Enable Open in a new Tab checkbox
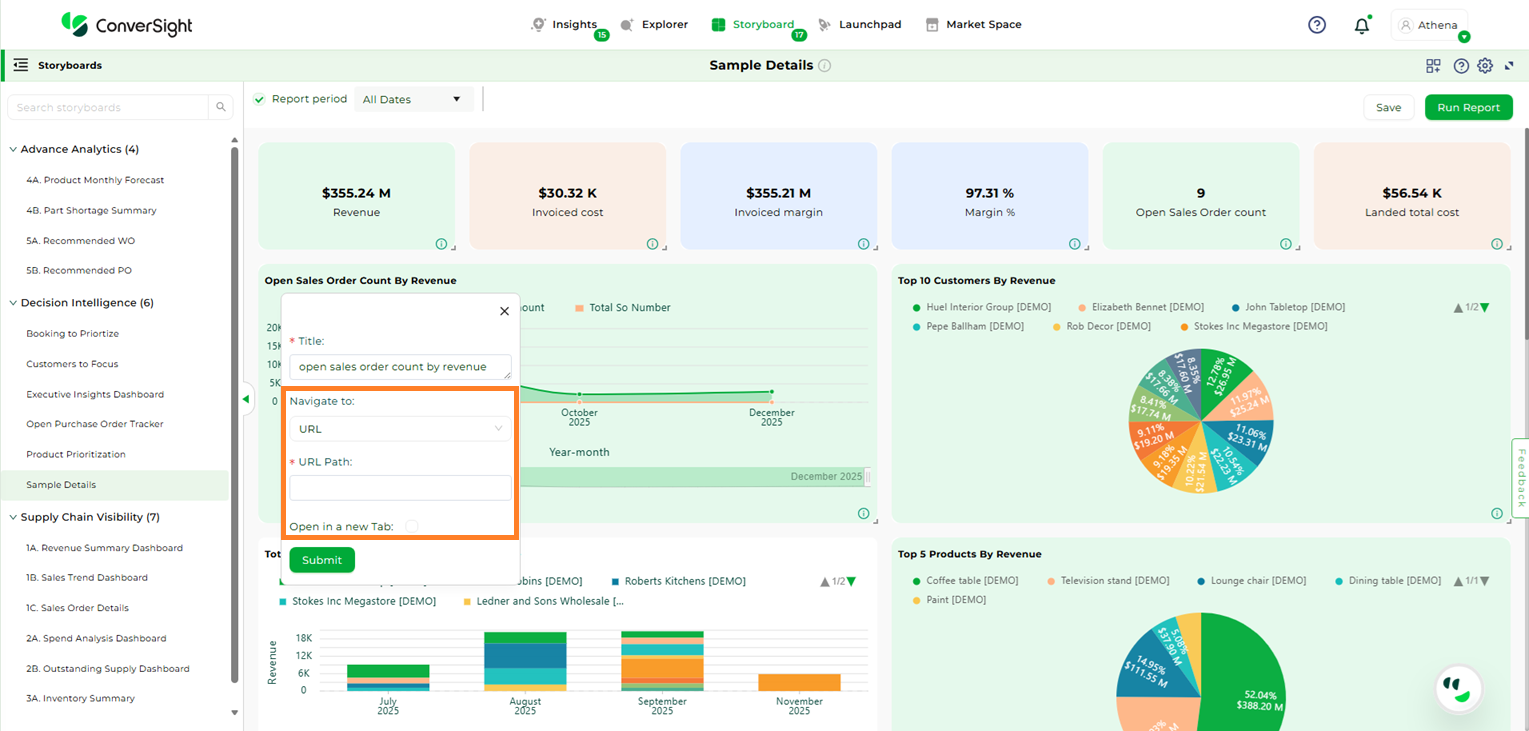The image size is (1529, 731). pos(412,526)
